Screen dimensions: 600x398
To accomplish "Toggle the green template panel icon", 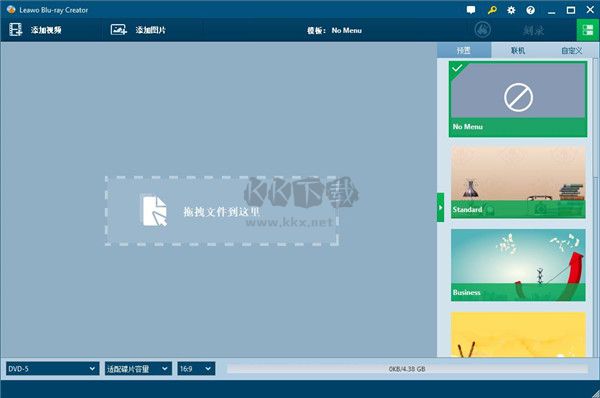I will (588, 30).
